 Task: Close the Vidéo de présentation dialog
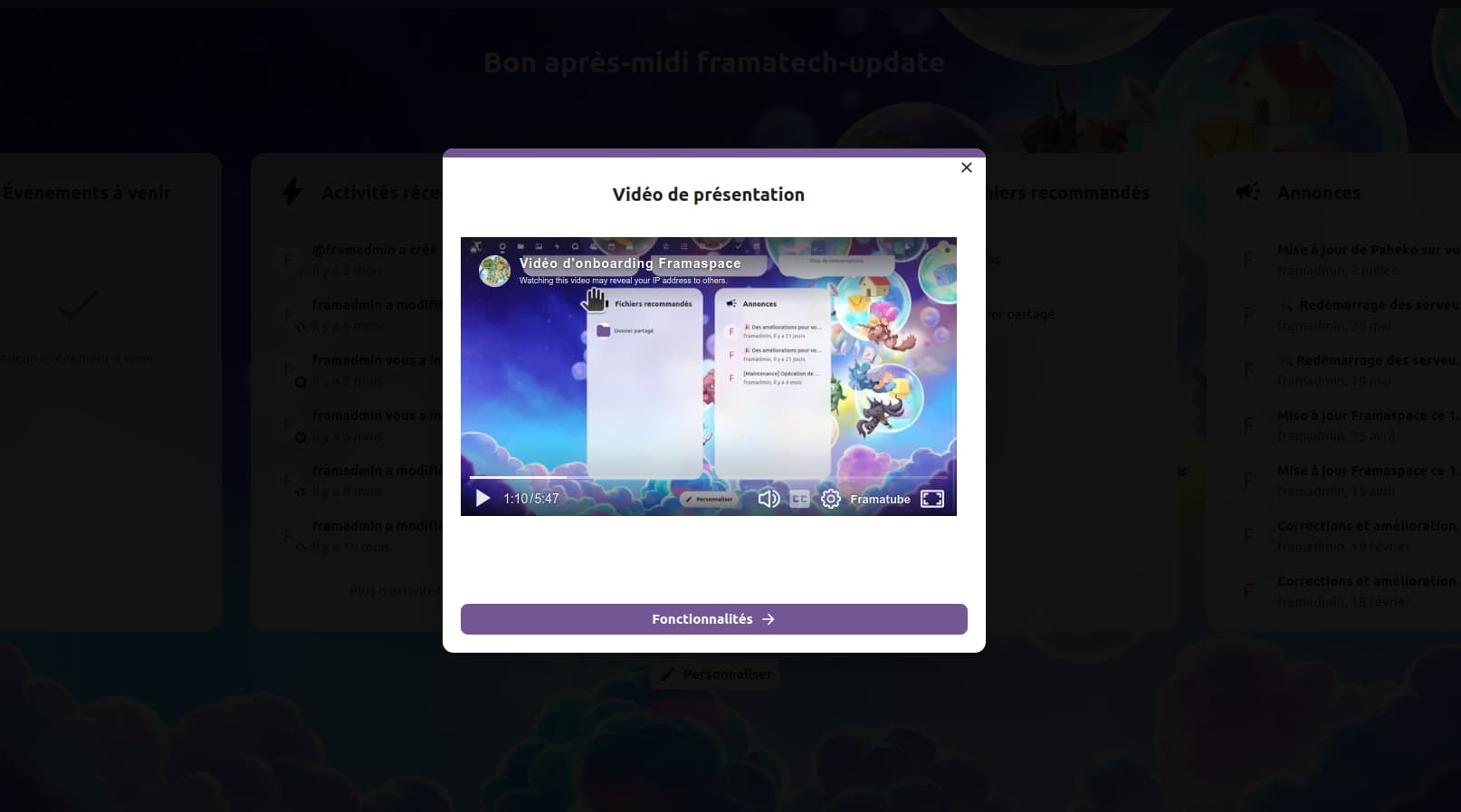coord(966,167)
